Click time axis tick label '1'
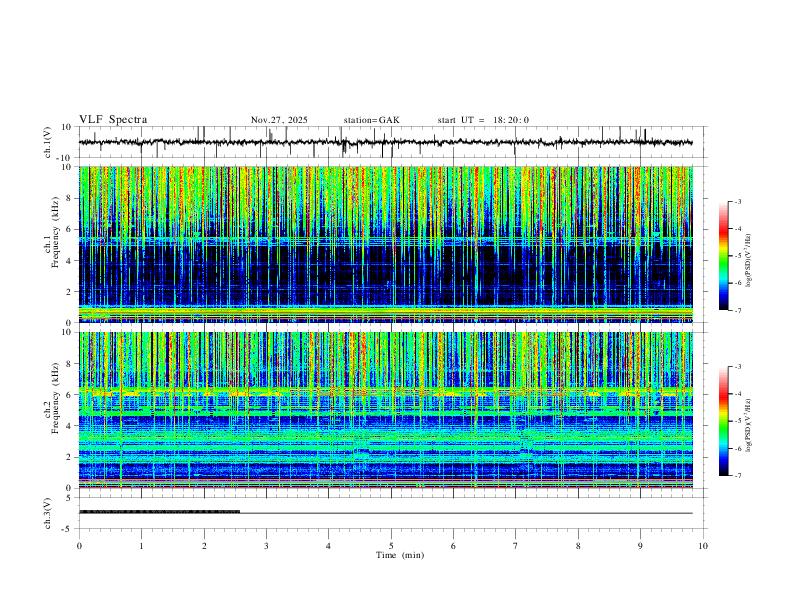 pos(141,546)
